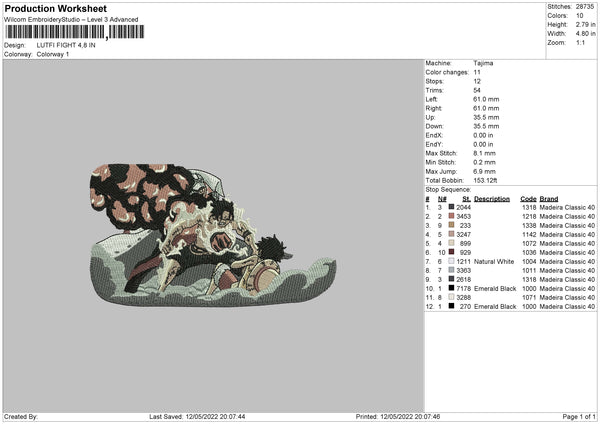Click the stitch count "7178" in row 10

coord(463,289)
